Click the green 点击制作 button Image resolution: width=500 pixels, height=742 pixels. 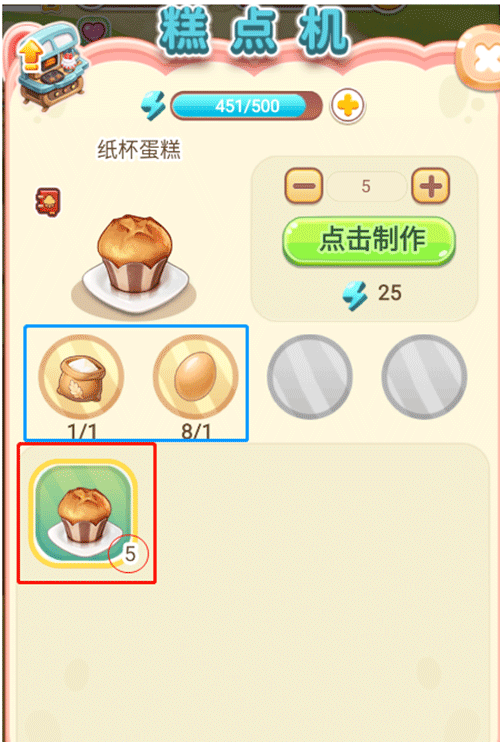click(369, 240)
